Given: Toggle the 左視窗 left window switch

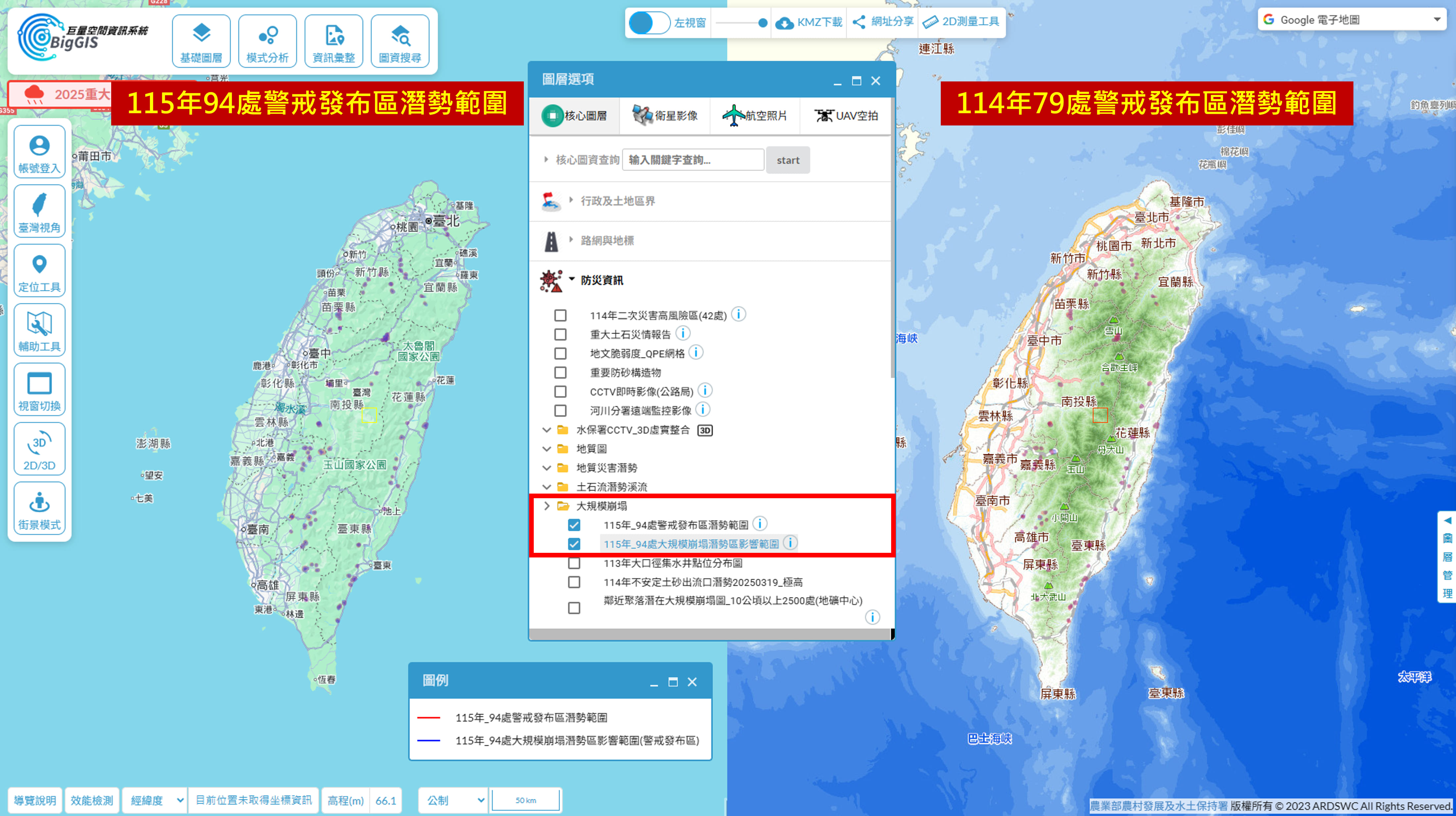Looking at the screenshot, I should coord(649,23).
